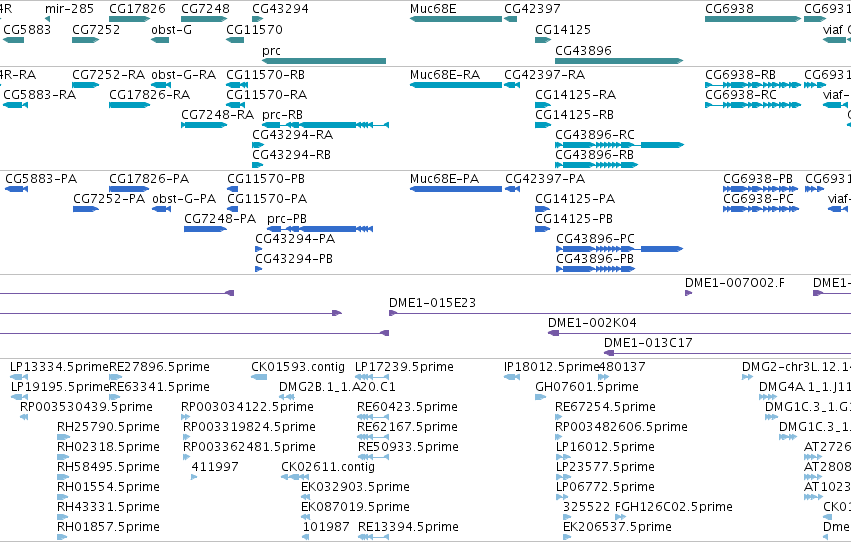Image resolution: width=851 pixels, height=542 pixels.
Task: Select the CG43896 gene label
Action: tap(583, 50)
